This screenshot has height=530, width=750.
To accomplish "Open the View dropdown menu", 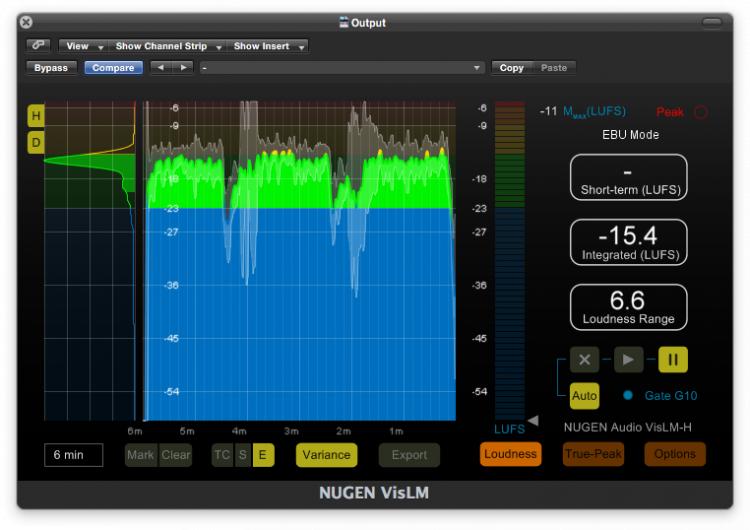I will click(x=84, y=46).
